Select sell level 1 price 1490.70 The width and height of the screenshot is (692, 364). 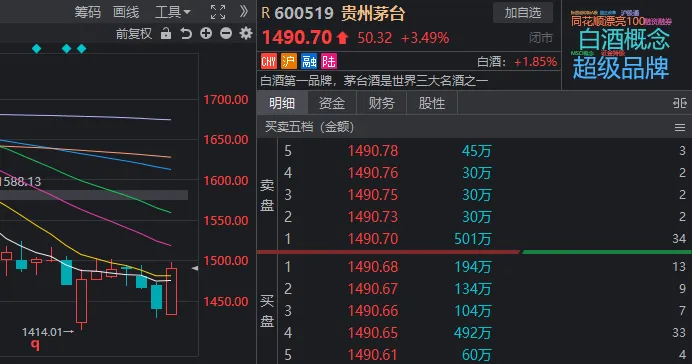373,239
